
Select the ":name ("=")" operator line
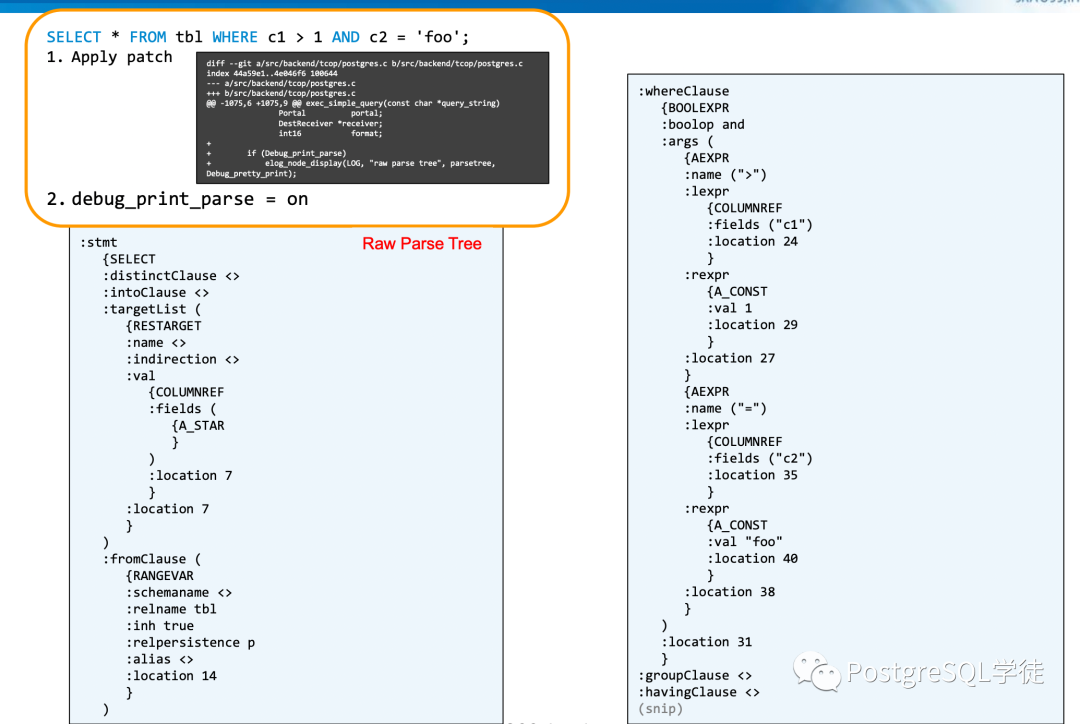pos(725,408)
